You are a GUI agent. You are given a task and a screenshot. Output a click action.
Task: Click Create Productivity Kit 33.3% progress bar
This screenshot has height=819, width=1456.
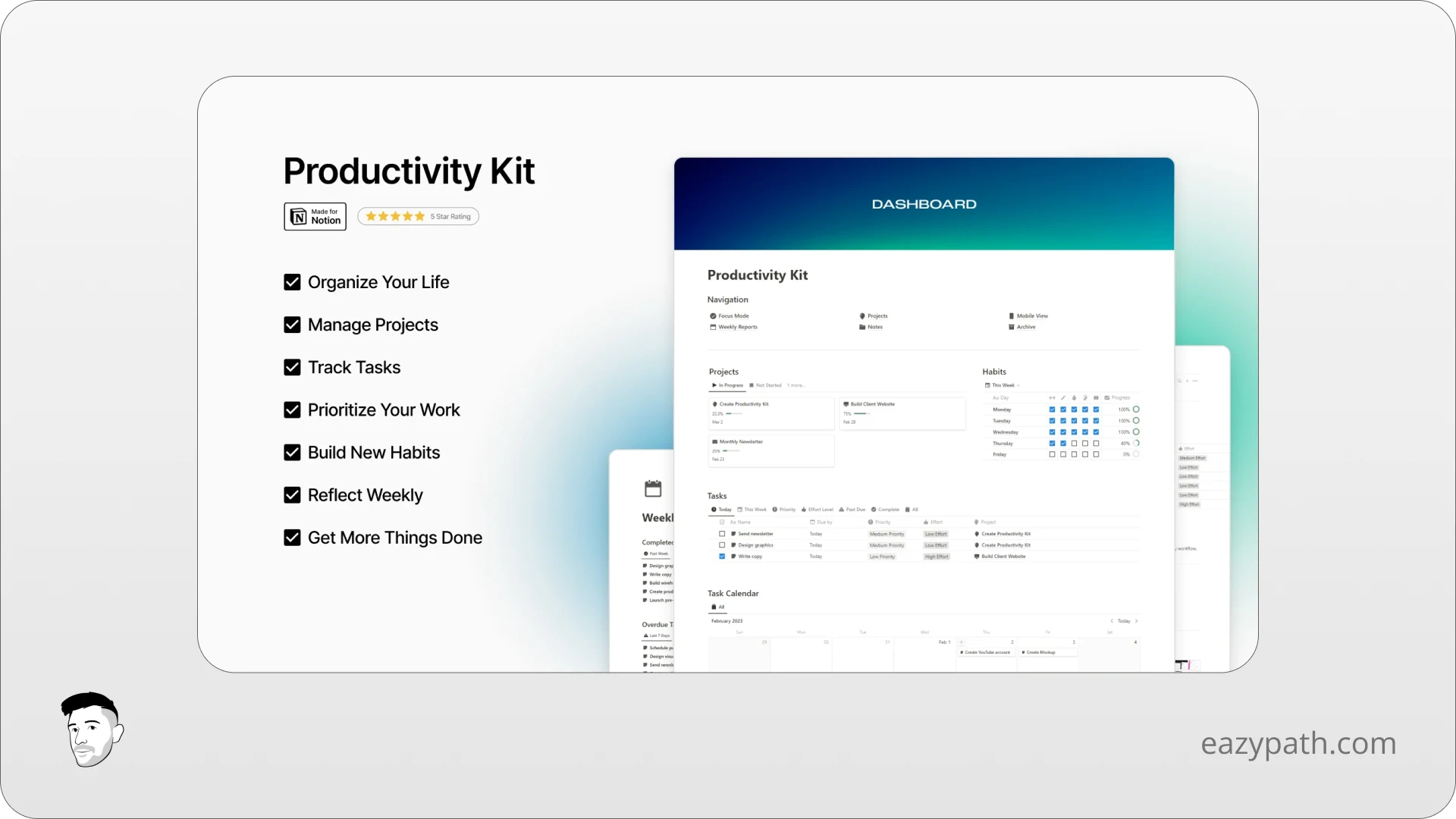point(733,413)
